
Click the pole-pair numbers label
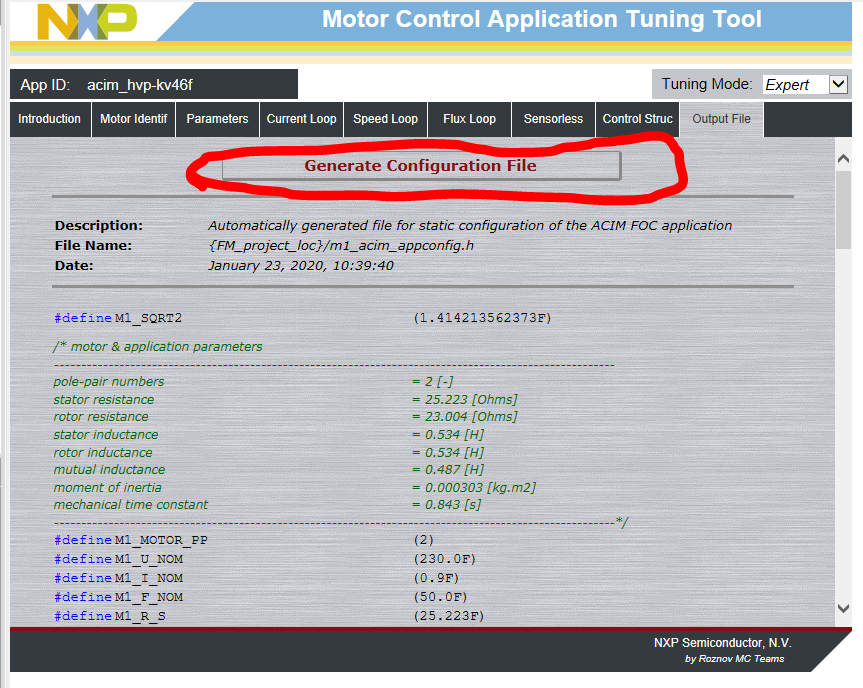pyautogui.click(x=109, y=381)
